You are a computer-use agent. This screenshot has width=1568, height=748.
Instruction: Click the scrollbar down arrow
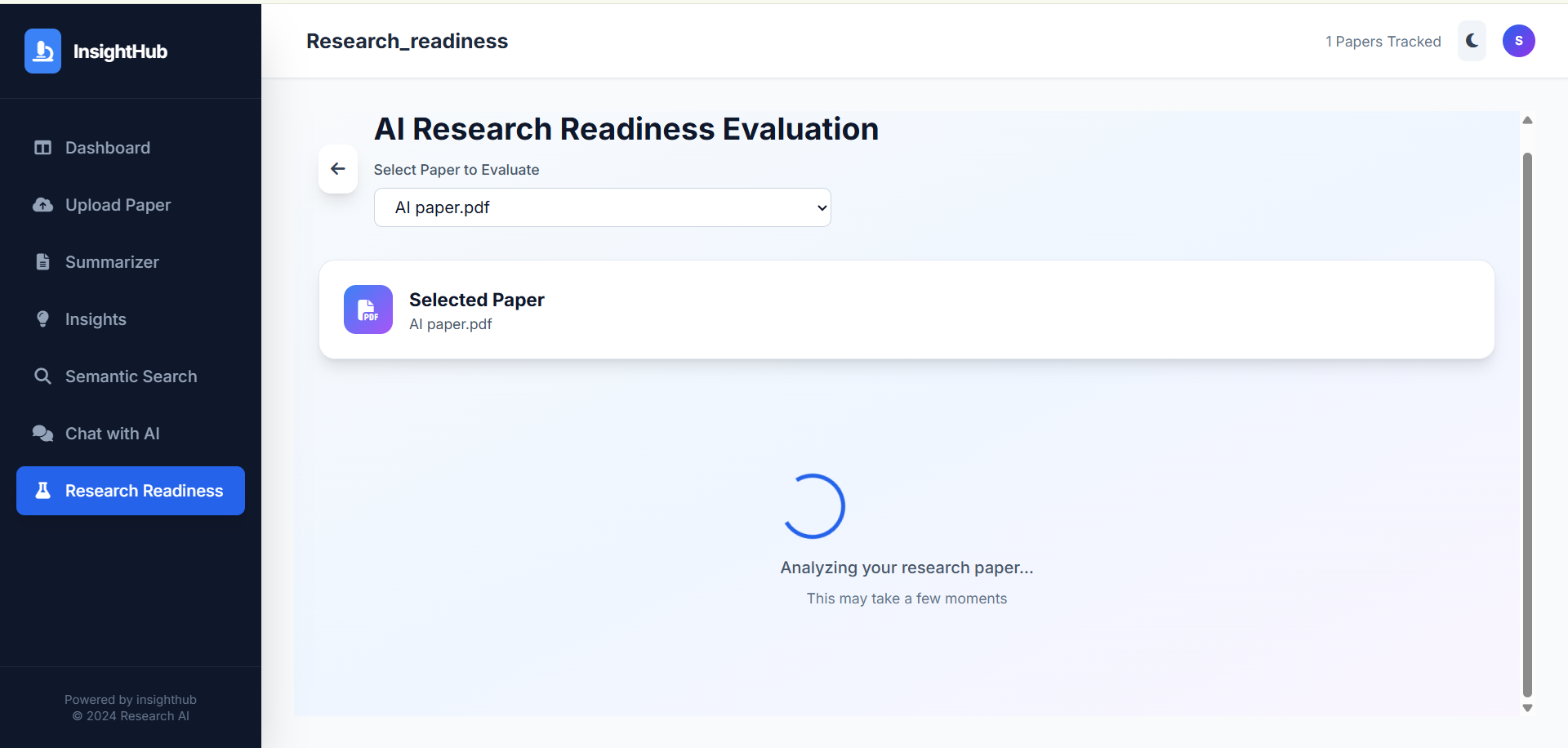click(x=1527, y=708)
